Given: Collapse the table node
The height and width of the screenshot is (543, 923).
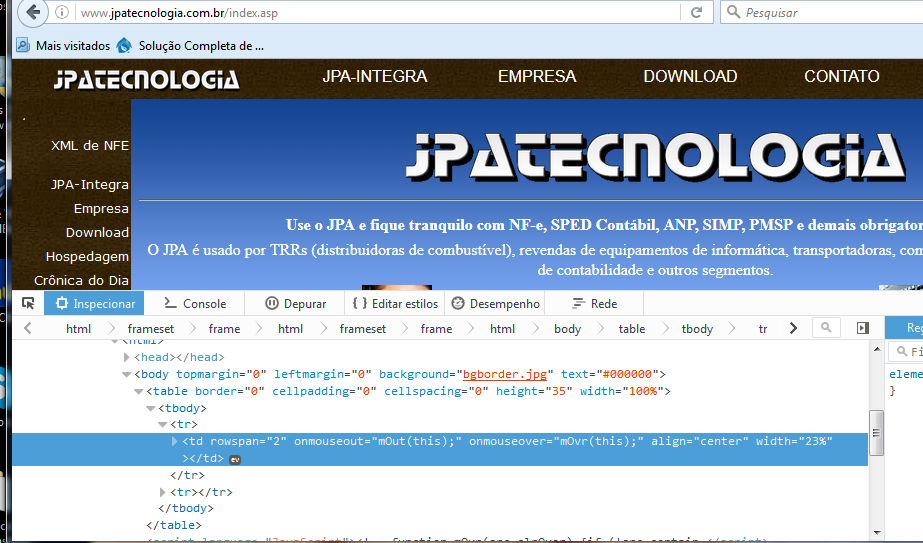Looking at the screenshot, I should (x=138, y=391).
